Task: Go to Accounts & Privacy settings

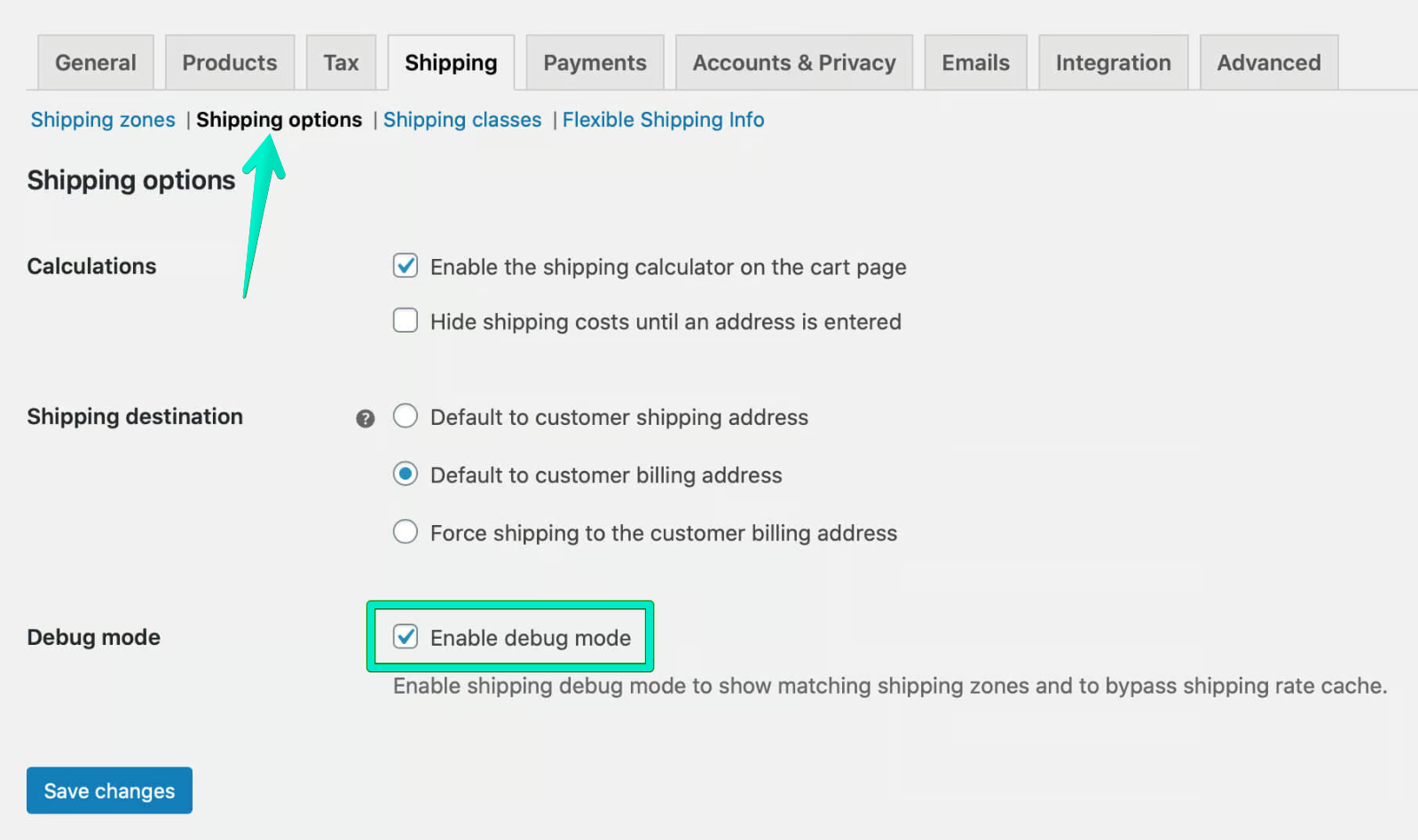Action: pos(793,62)
